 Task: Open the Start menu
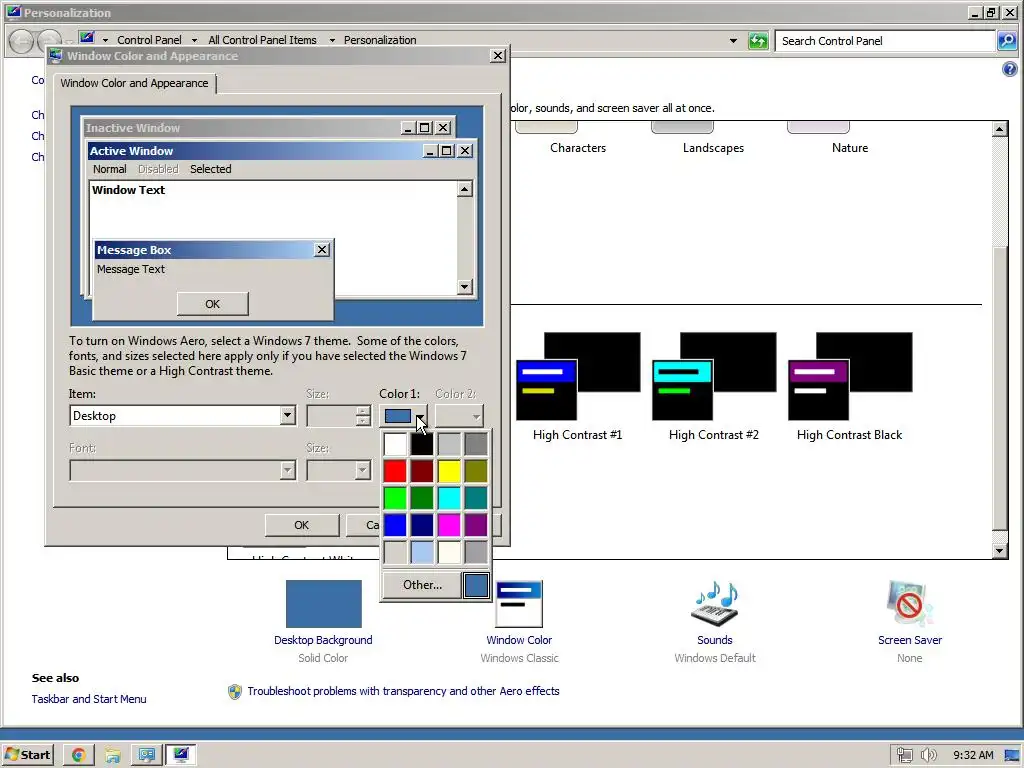27,755
